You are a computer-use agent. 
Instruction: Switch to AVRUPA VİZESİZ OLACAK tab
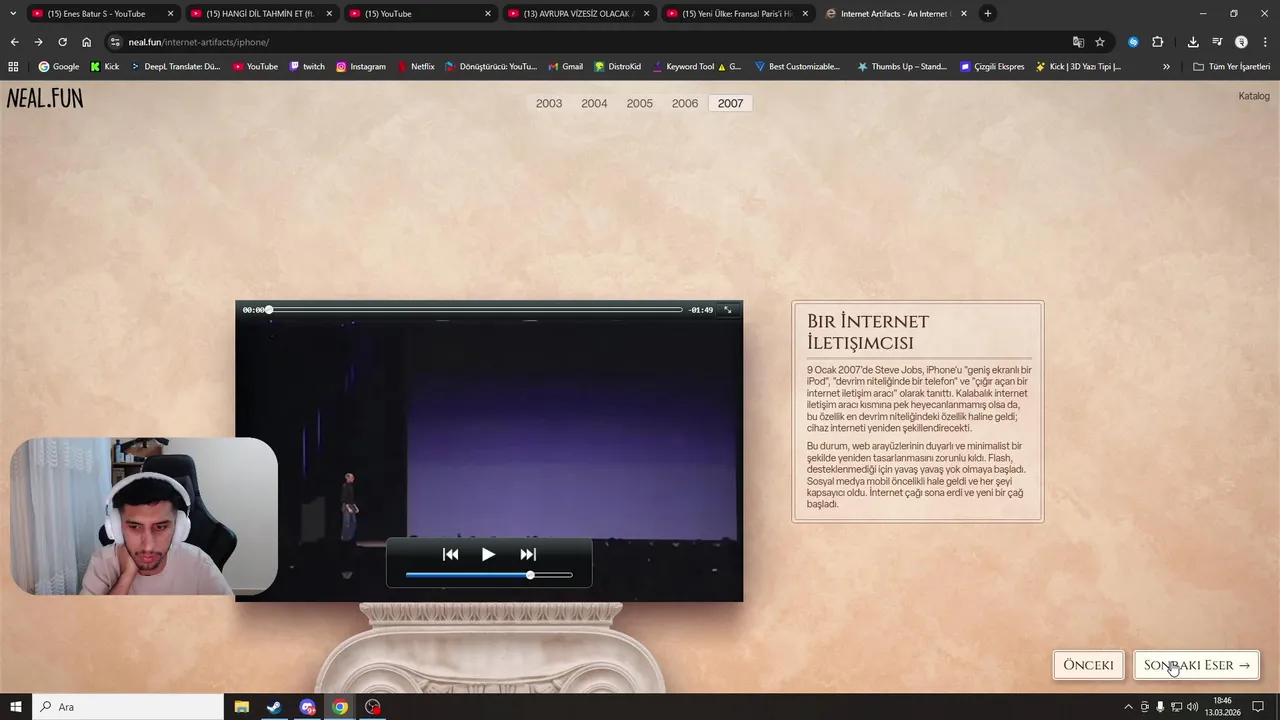[578, 14]
